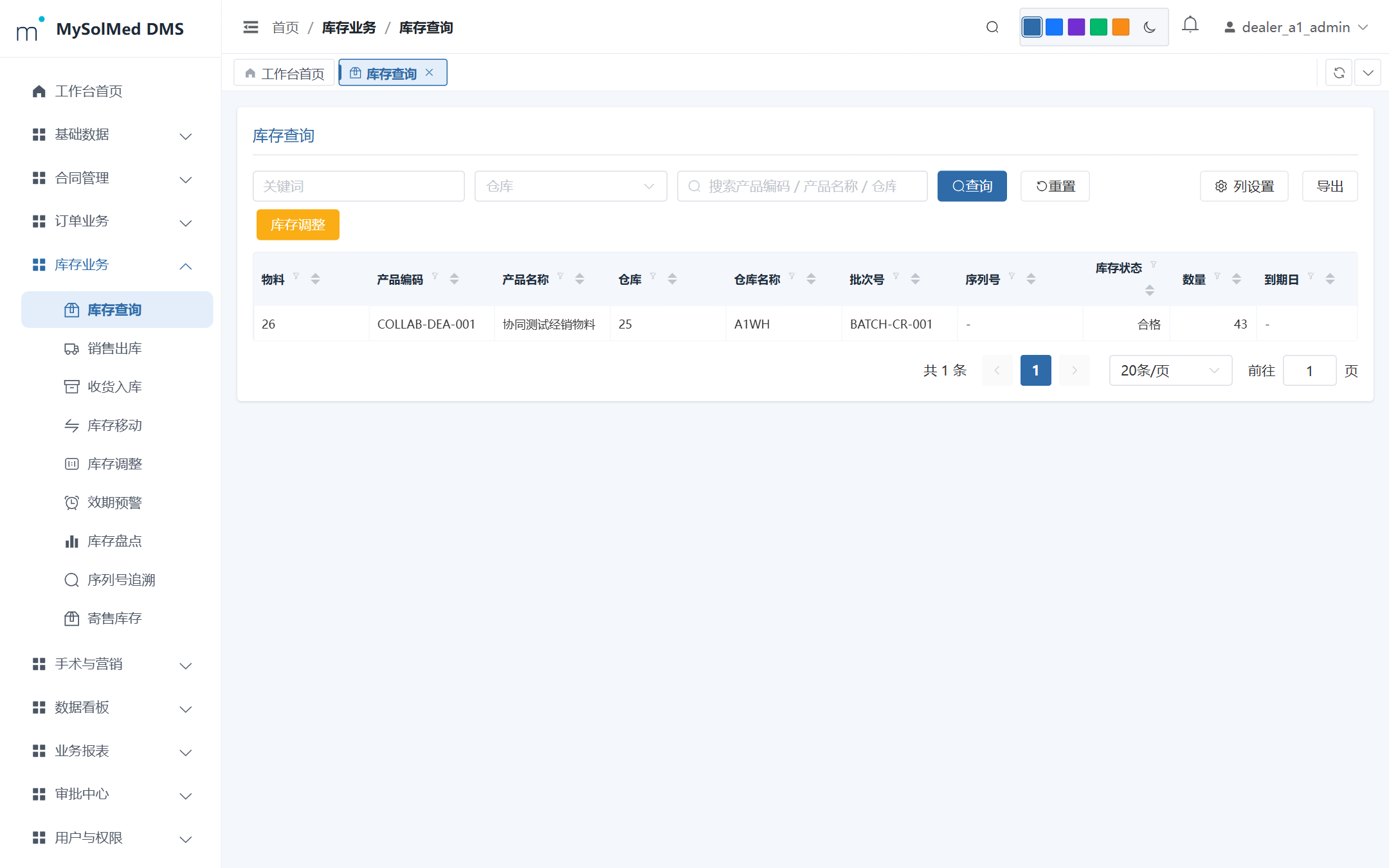Click the 前往 page number input
This screenshot has width=1389, height=868.
click(1309, 370)
